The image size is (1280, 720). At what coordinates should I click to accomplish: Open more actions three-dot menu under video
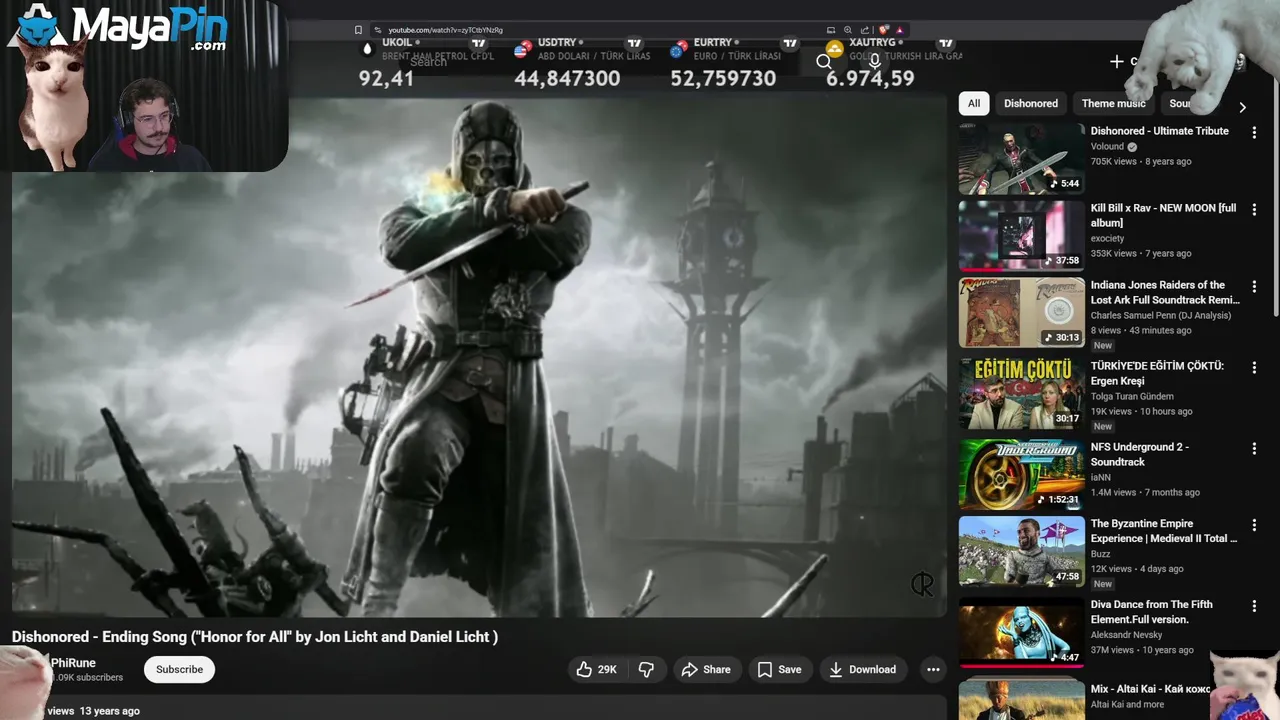[933, 669]
